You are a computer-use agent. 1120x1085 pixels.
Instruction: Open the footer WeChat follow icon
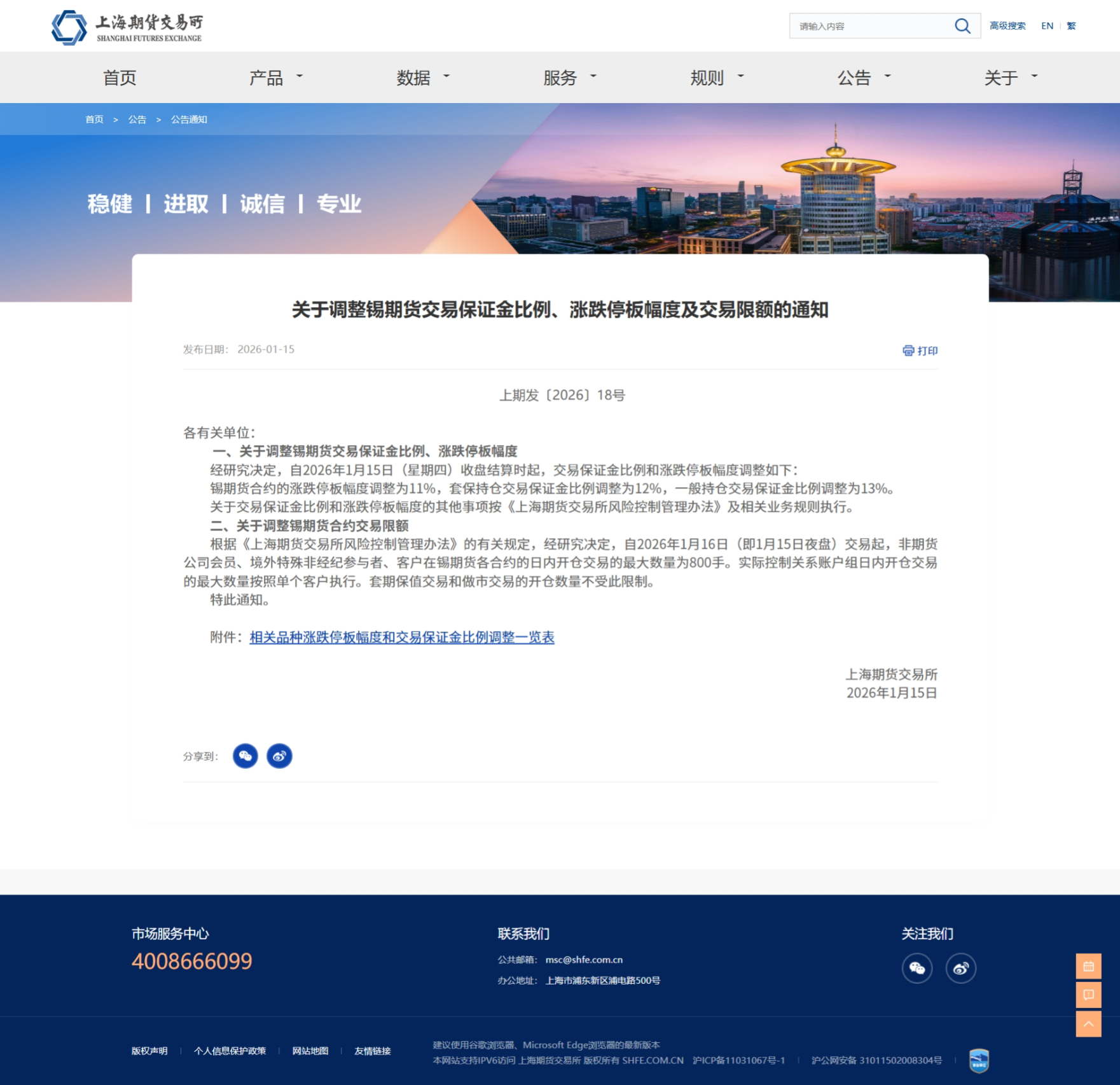(916, 968)
